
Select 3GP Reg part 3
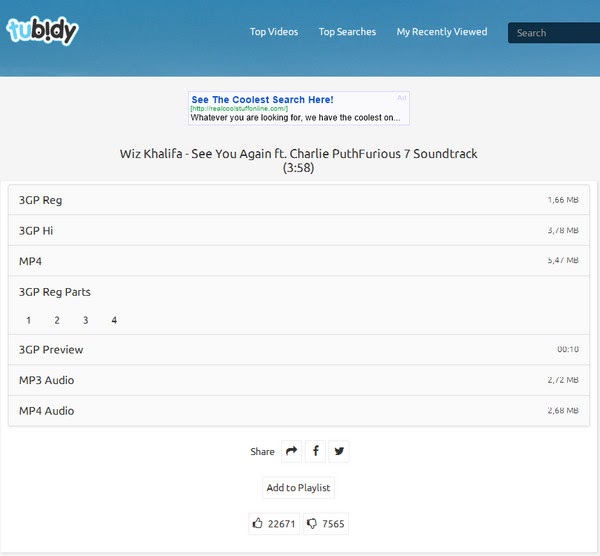point(86,320)
